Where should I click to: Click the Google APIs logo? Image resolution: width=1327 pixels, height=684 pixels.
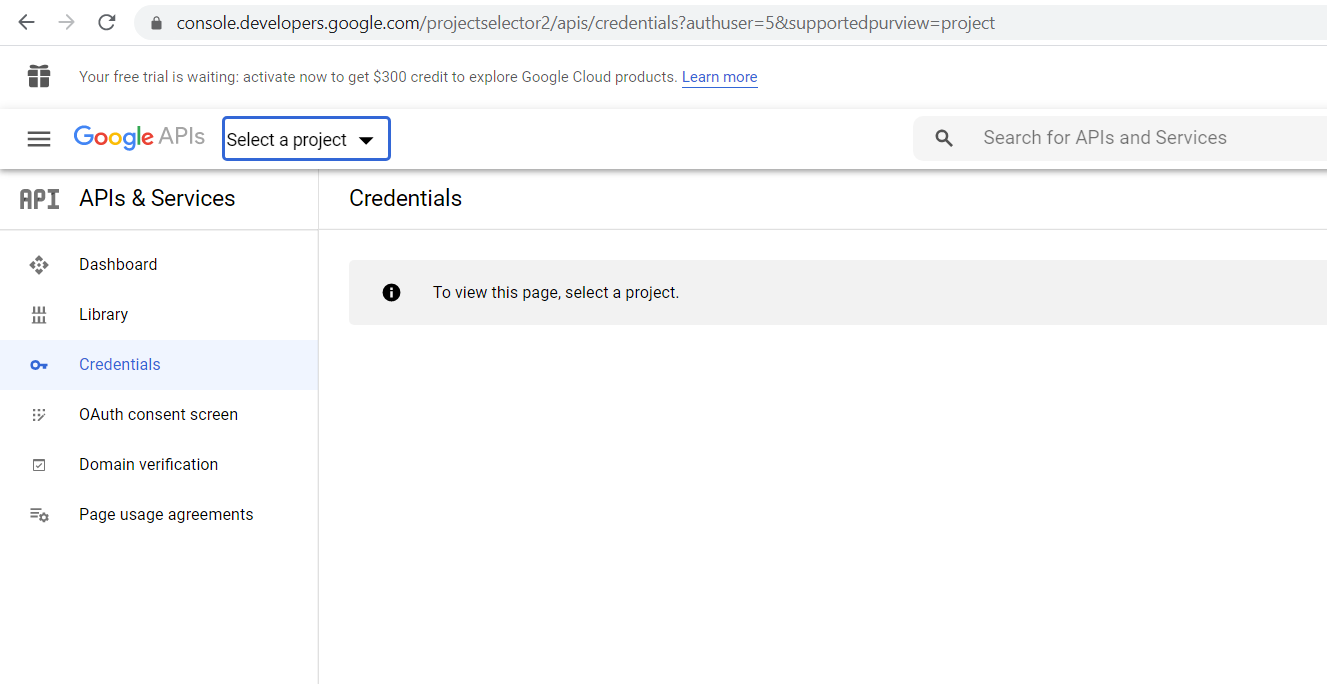(139, 138)
